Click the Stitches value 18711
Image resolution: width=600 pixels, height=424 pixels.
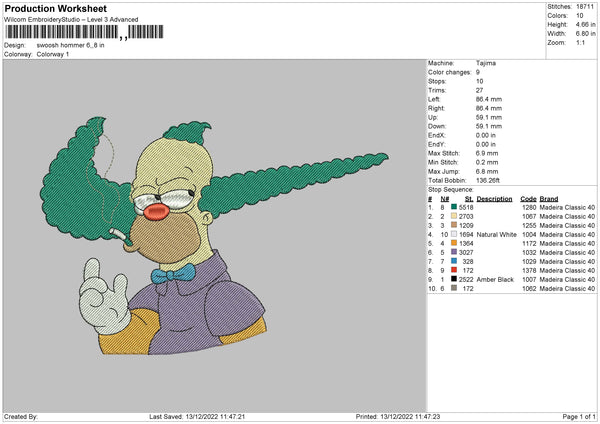(x=585, y=7)
